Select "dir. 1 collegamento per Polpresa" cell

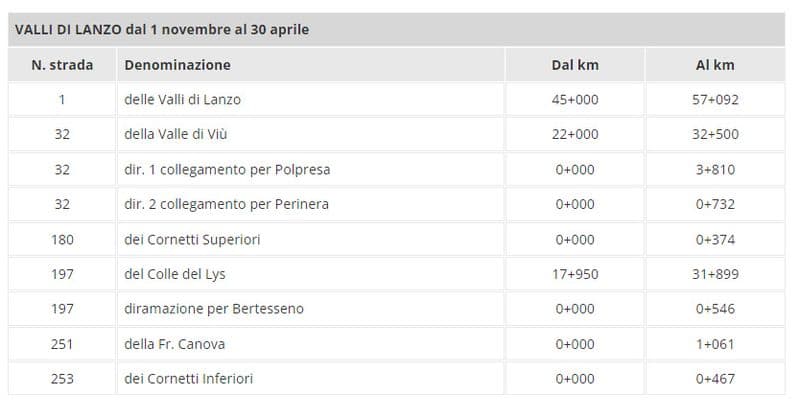[227, 170]
